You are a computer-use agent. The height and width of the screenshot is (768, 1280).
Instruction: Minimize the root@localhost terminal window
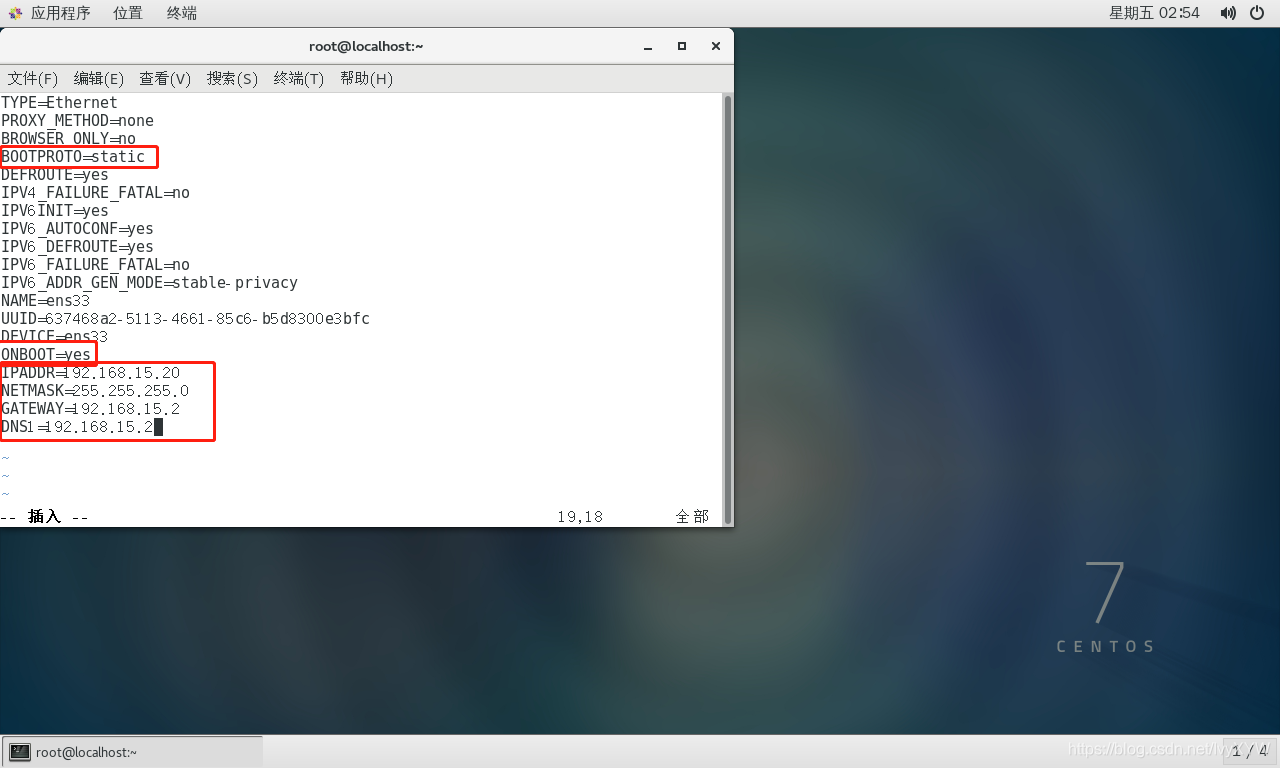(648, 46)
